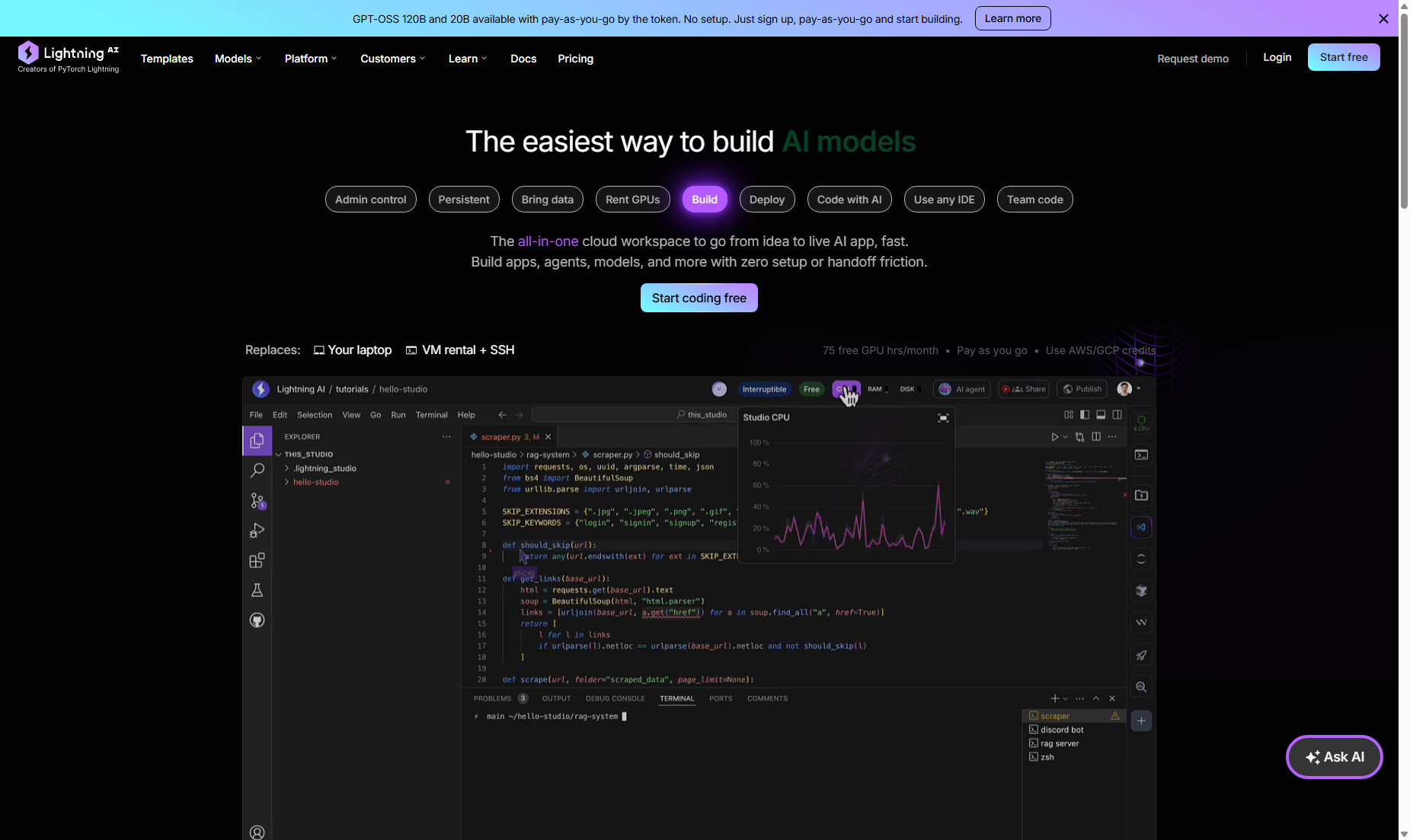Open the user avatar dropdown in studio header
This screenshot has width=1410, height=840.
(1129, 389)
